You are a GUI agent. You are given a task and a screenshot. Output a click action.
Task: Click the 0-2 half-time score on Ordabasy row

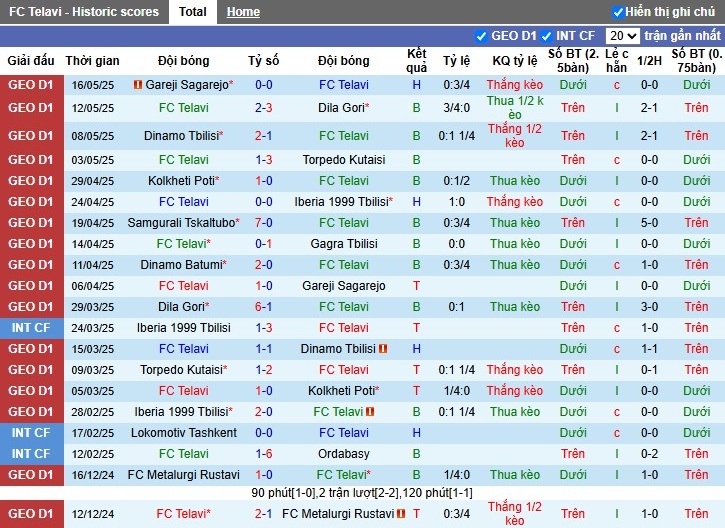(649, 454)
